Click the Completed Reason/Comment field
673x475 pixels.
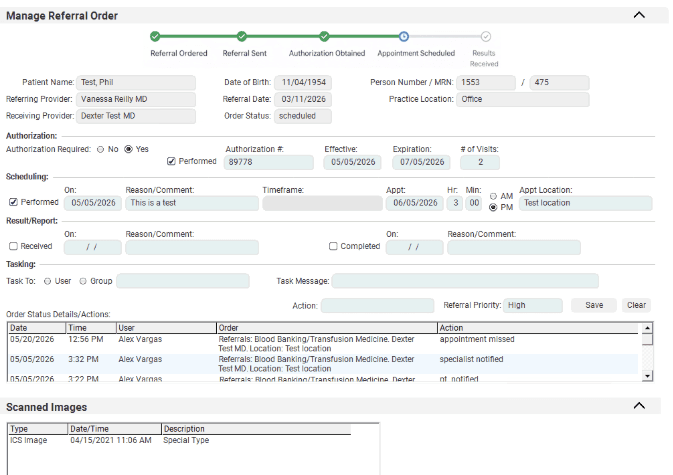click(514, 247)
